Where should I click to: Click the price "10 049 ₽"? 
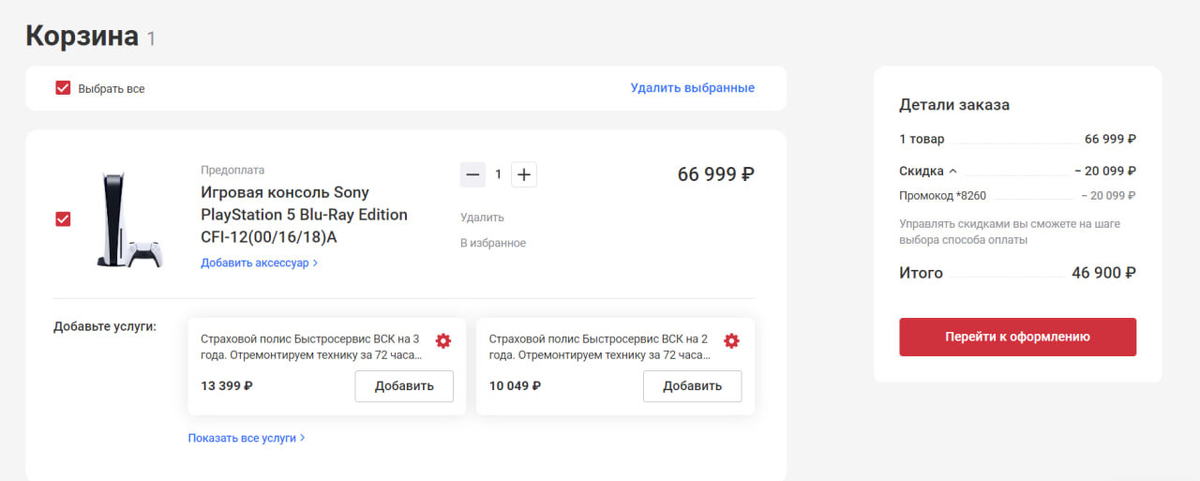pos(515,386)
